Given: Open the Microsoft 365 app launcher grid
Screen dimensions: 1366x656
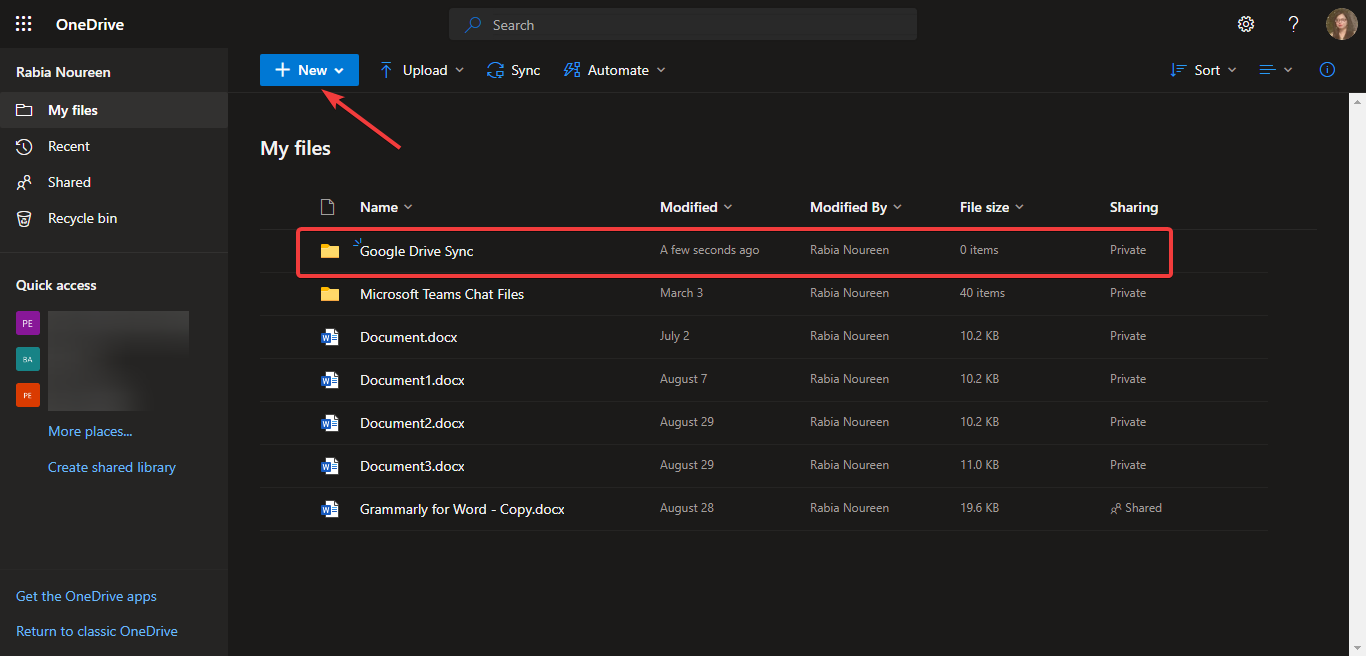Looking at the screenshot, I should [x=23, y=23].
